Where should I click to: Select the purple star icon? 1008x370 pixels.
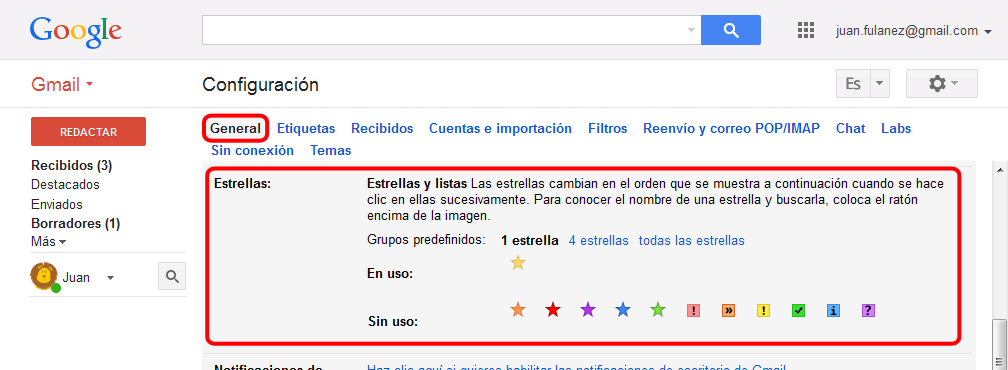(x=588, y=310)
